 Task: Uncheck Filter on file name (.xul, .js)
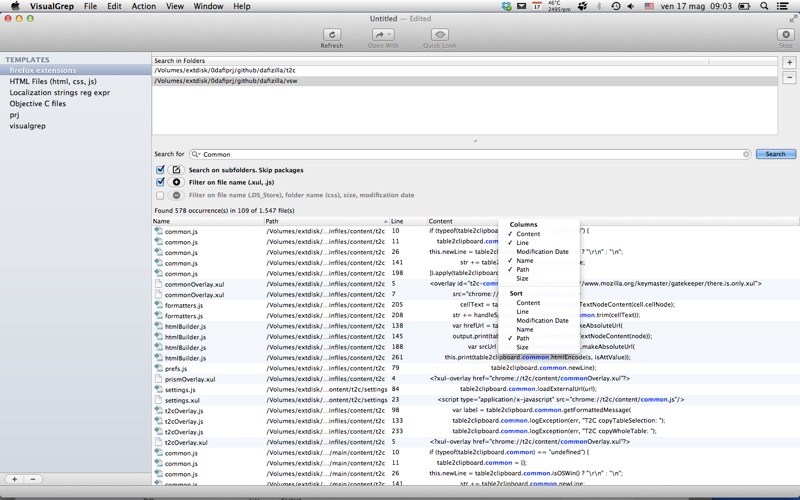point(160,183)
